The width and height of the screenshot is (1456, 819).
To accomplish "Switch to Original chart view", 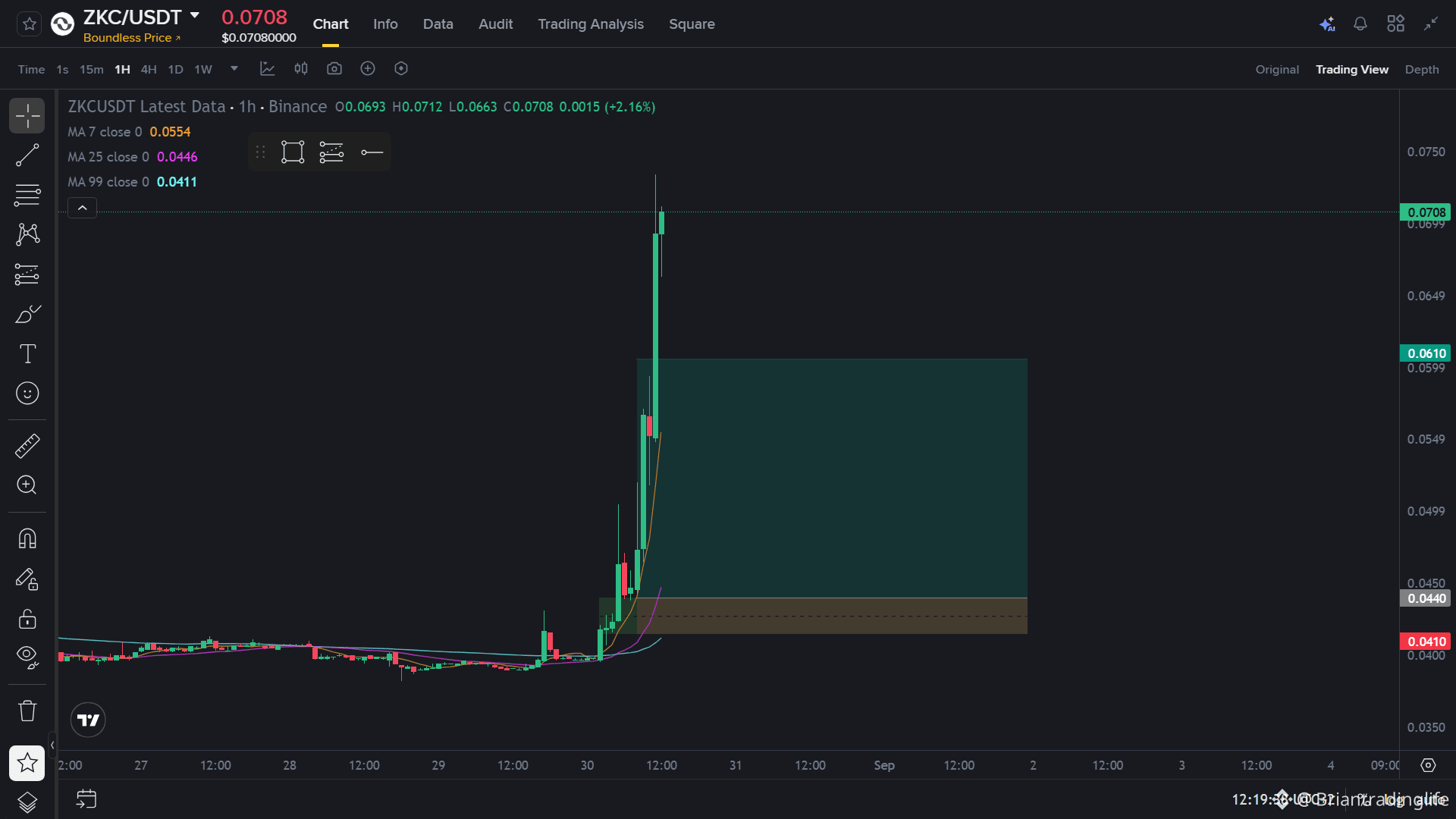I will pyautogui.click(x=1277, y=70).
